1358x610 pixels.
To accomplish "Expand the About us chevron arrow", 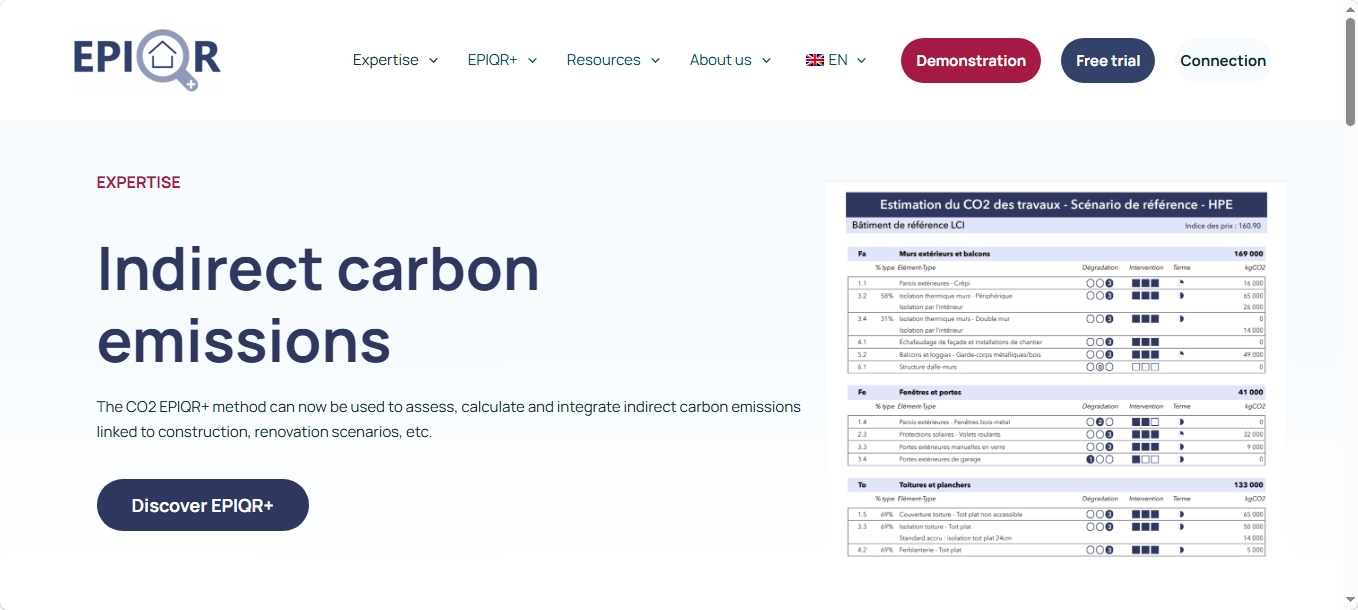I will pyautogui.click(x=766, y=60).
